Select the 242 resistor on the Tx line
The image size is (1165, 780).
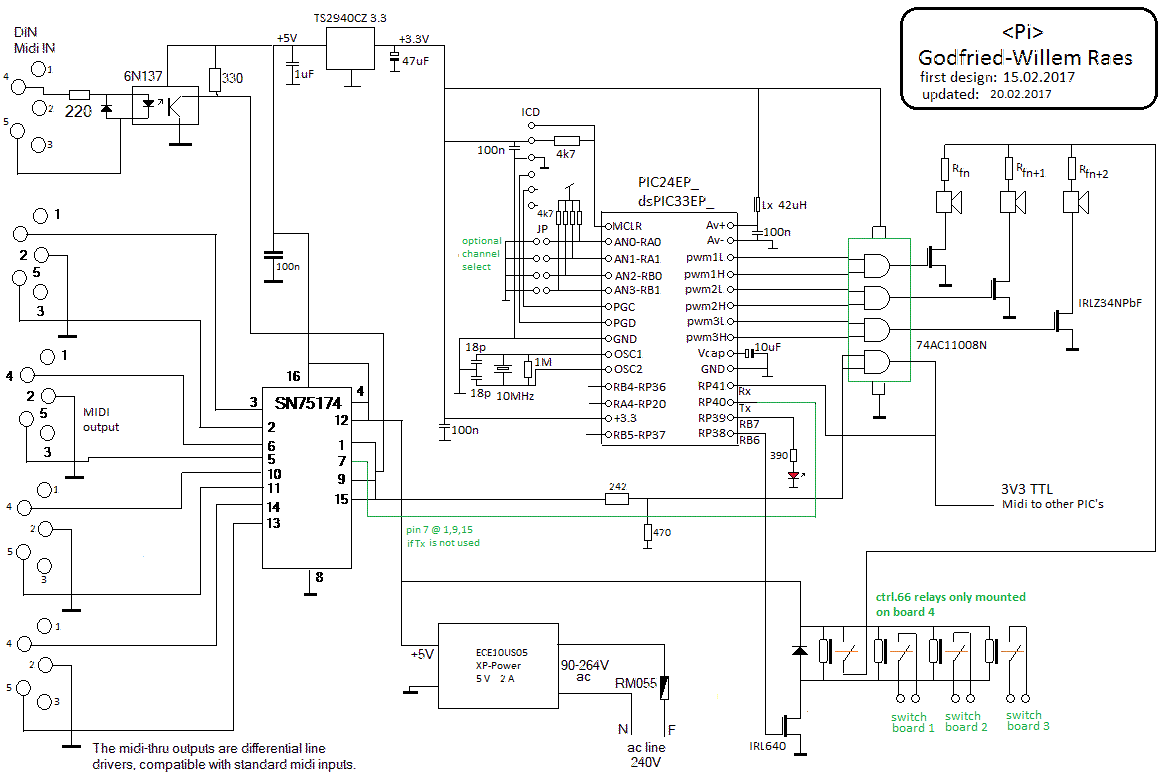click(x=617, y=498)
